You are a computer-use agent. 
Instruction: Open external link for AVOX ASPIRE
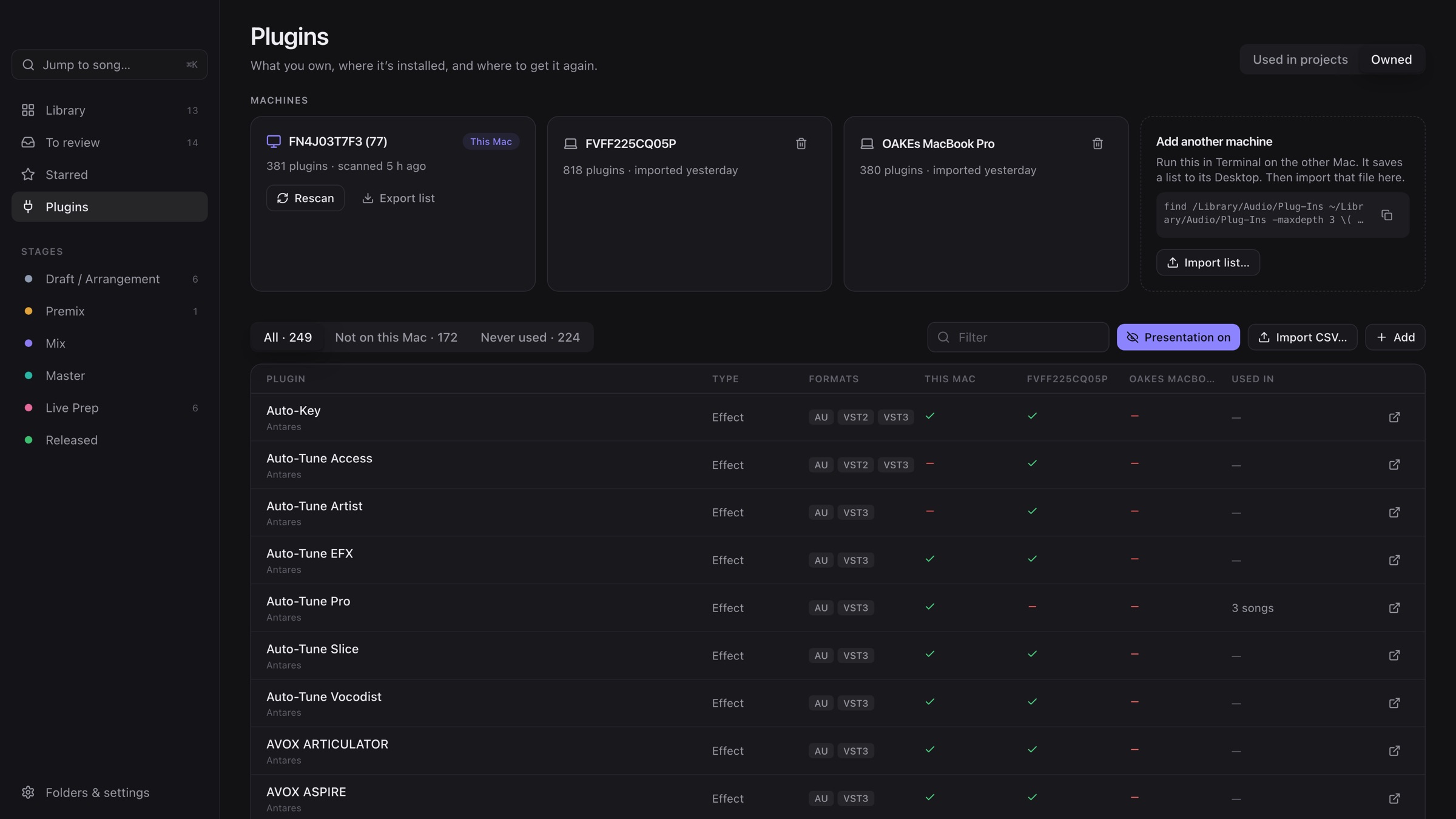click(1394, 798)
